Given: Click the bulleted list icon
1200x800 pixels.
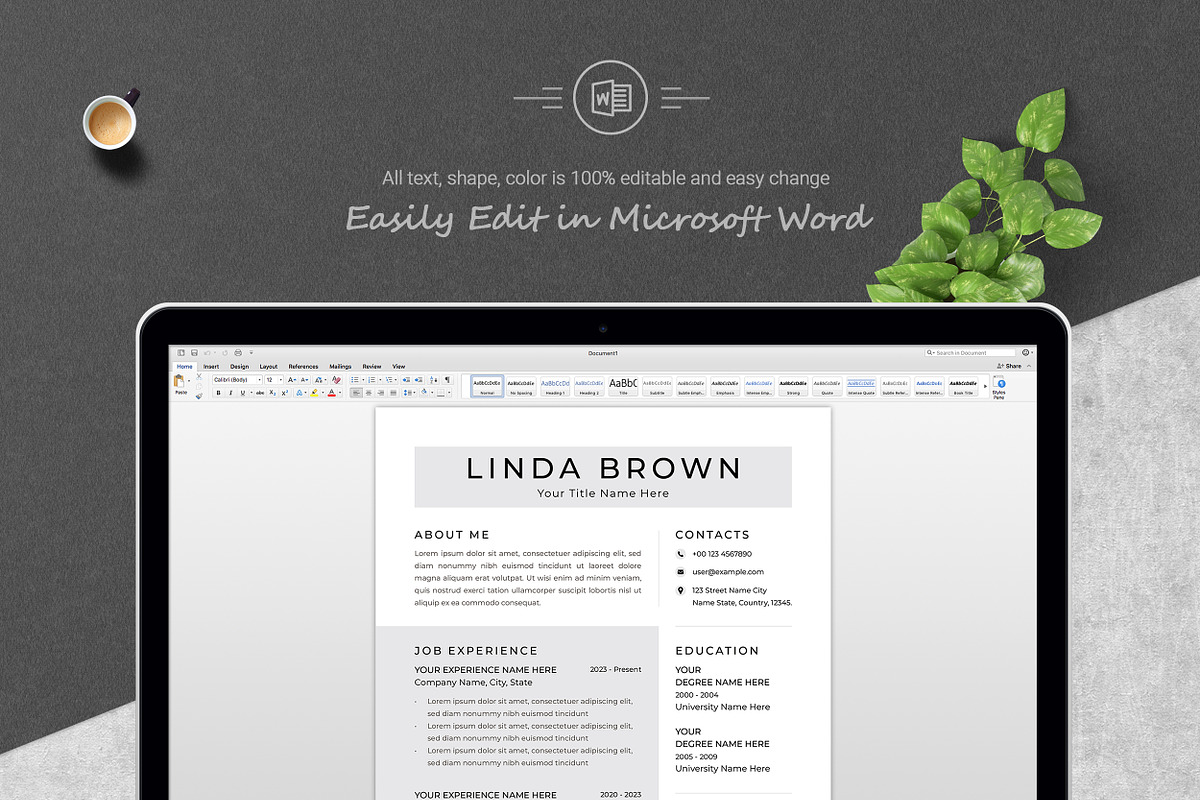Looking at the screenshot, I should [x=355, y=380].
